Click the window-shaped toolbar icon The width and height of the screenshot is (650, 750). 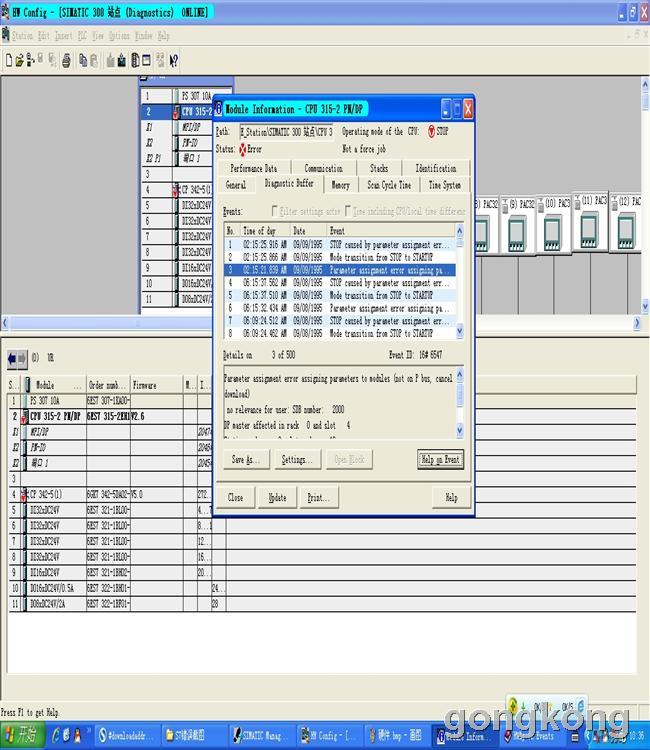tap(146, 60)
